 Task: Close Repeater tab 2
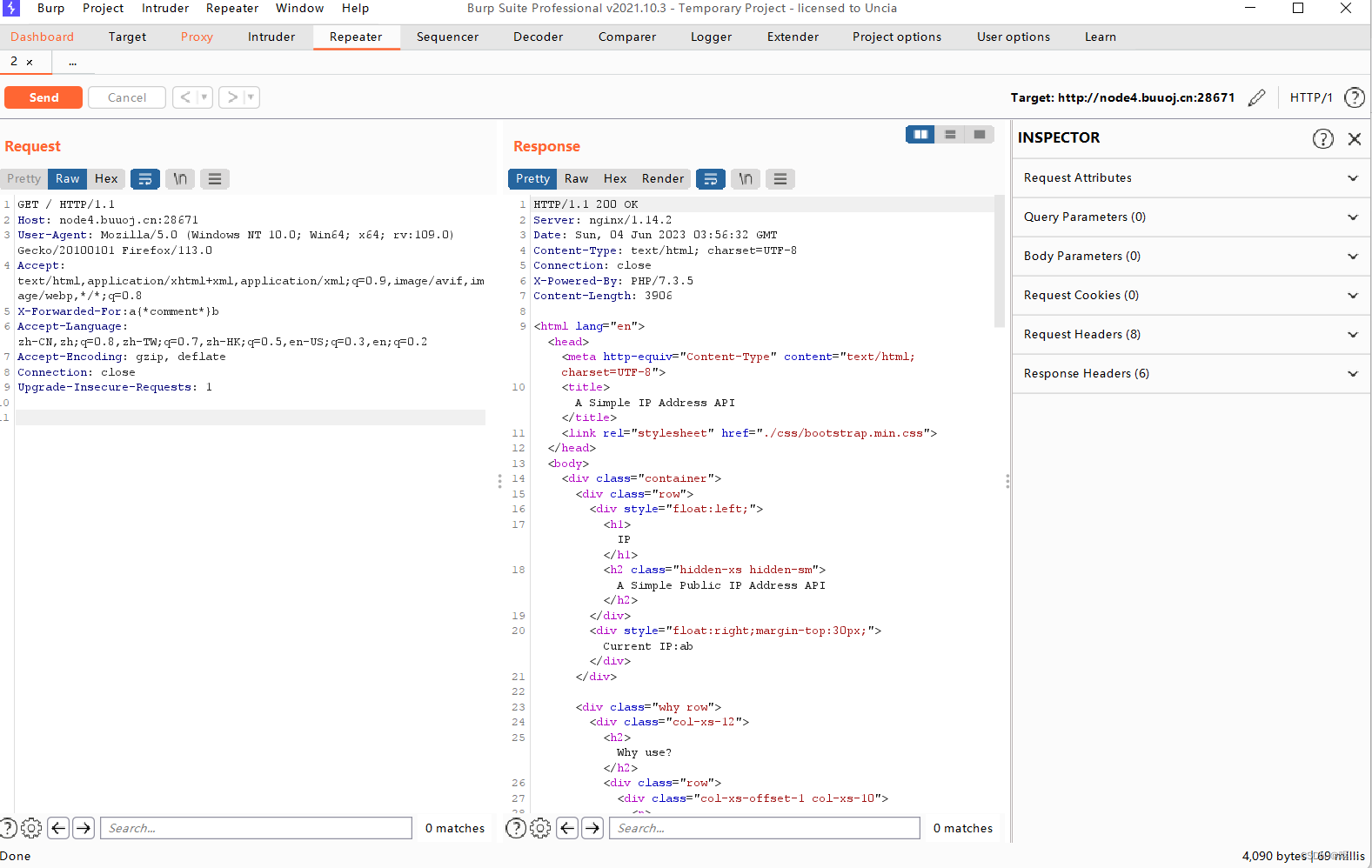click(x=30, y=62)
